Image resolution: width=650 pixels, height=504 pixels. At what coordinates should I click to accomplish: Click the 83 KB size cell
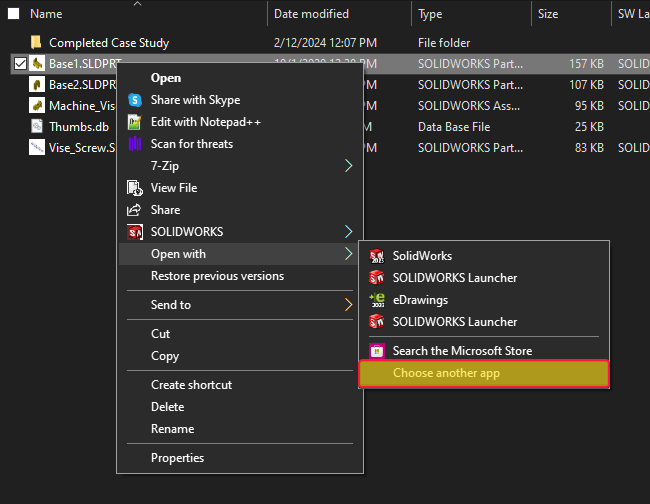point(589,148)
